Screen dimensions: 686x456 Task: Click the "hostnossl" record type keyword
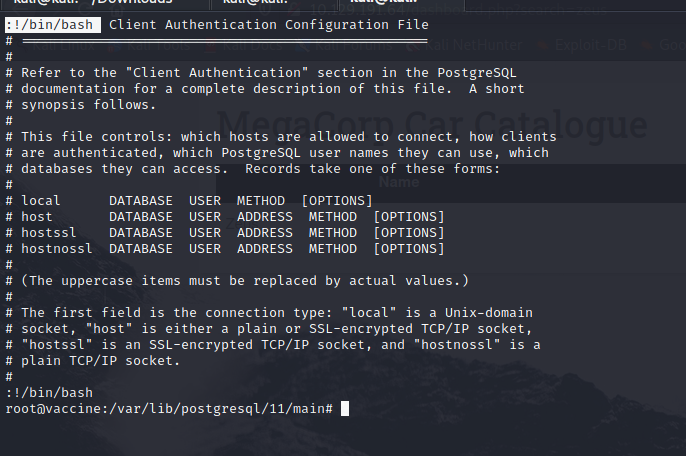pos(57,249)
